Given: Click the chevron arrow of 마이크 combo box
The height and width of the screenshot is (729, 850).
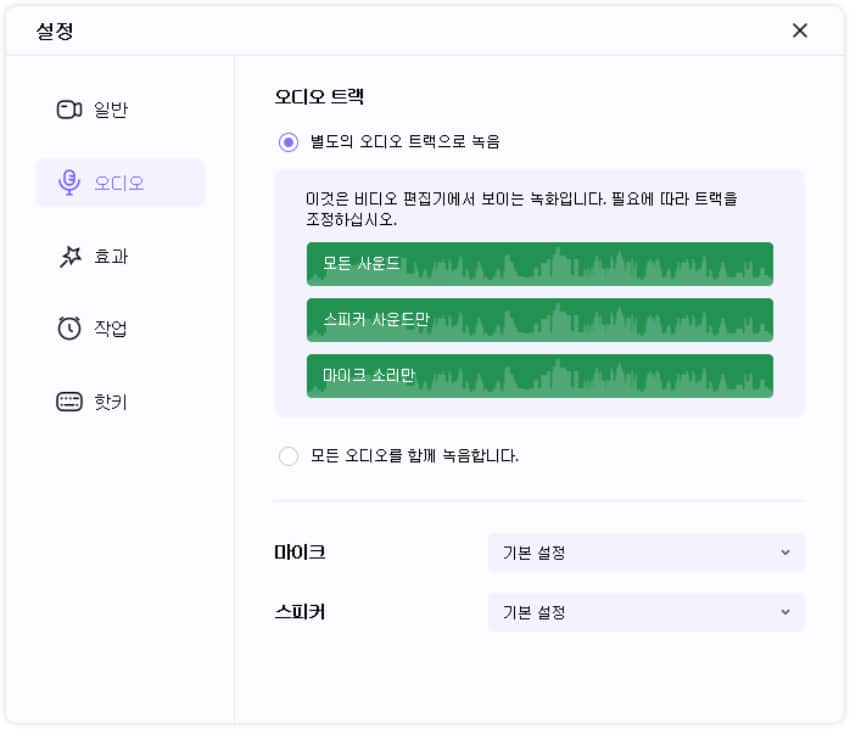Looking at the screenshot, I should coord(785,552).
